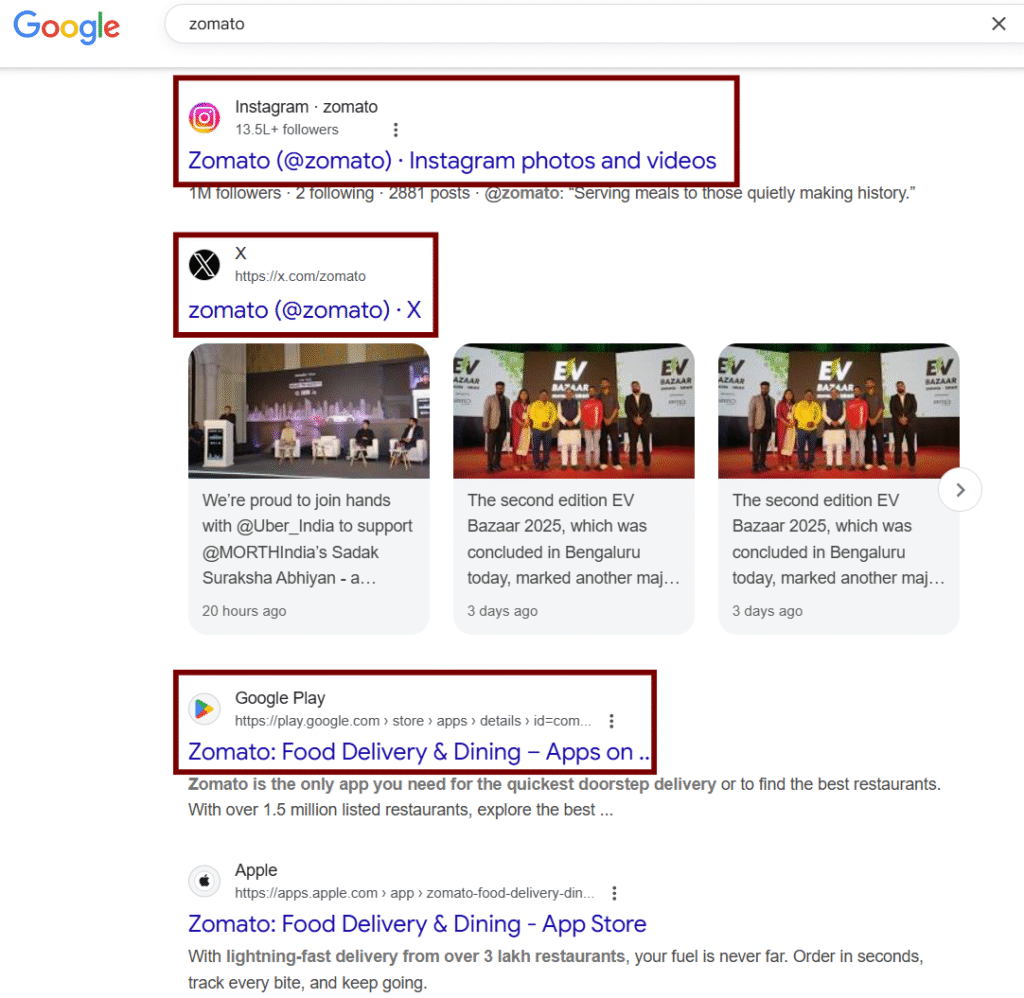The height and width of the screenshot is (998, 1024).
Task: Click the rightmost EV Bazaar post from 3 days ago
Action: click(838, 410)
